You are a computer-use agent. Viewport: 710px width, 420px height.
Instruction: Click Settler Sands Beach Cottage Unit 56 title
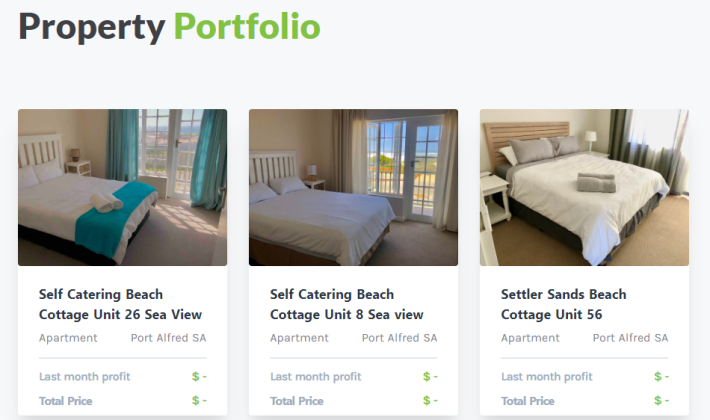point(563,304)
